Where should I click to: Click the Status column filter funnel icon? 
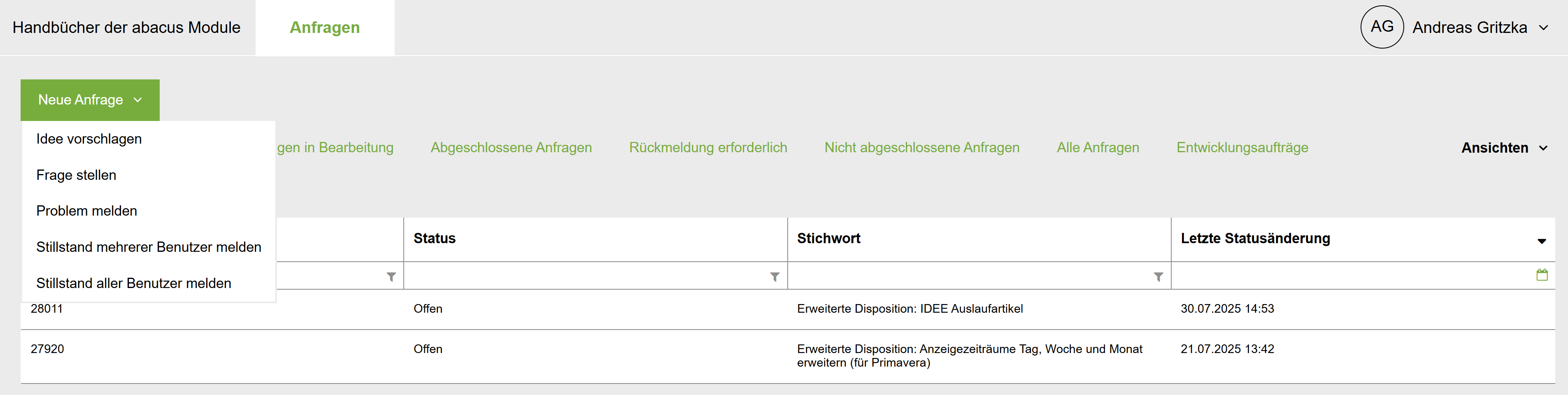[x=774, y=277]
